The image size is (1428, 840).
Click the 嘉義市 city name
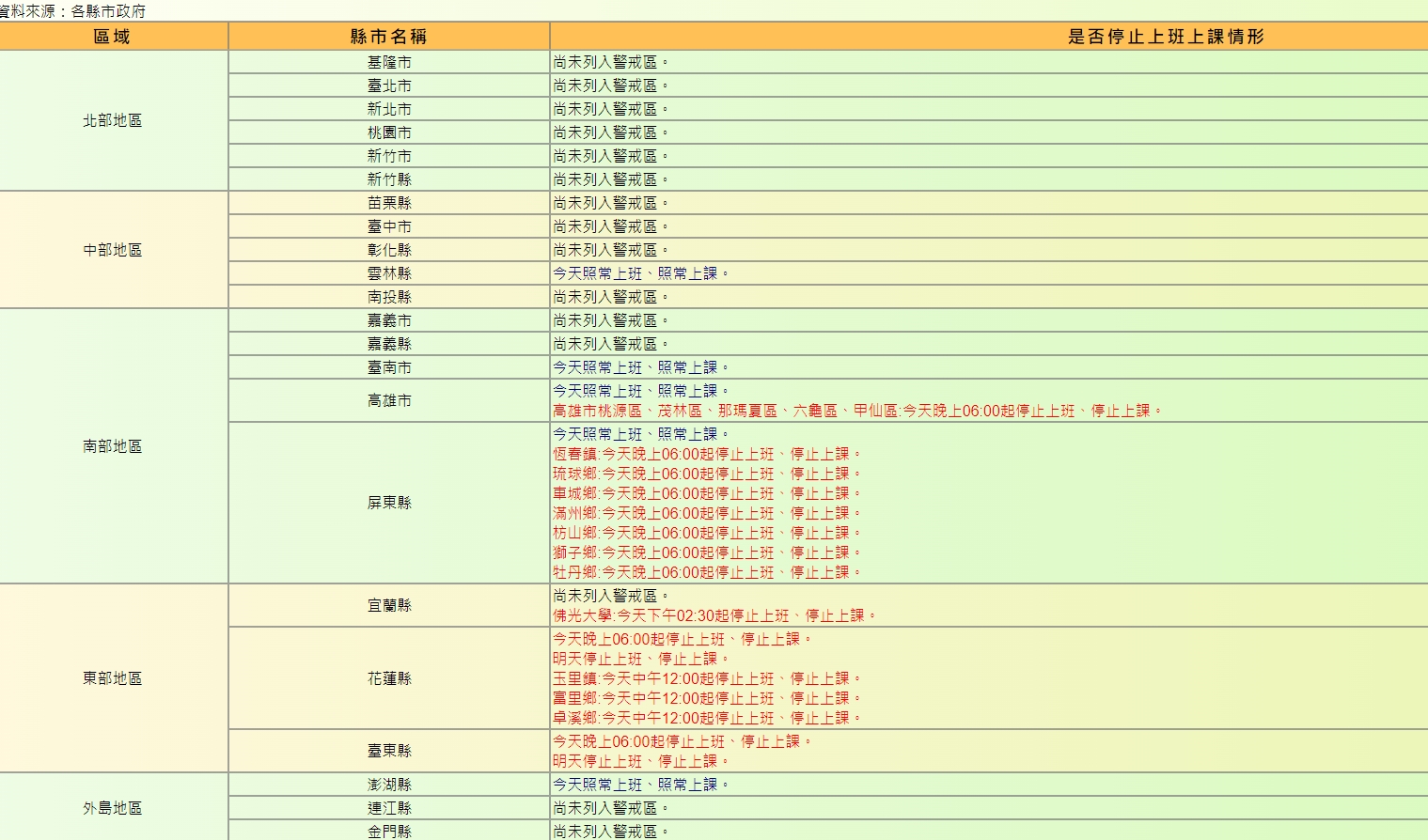(x=389, y=320)
